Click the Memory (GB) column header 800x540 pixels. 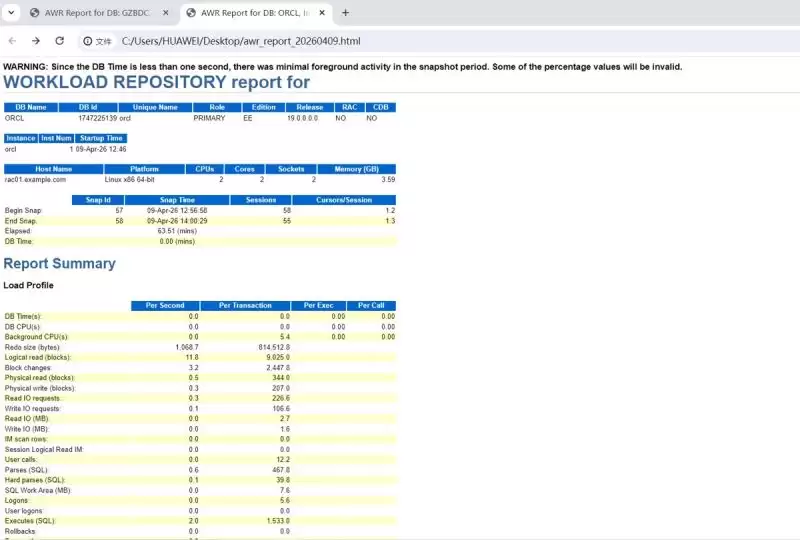(x=357, y=169)
